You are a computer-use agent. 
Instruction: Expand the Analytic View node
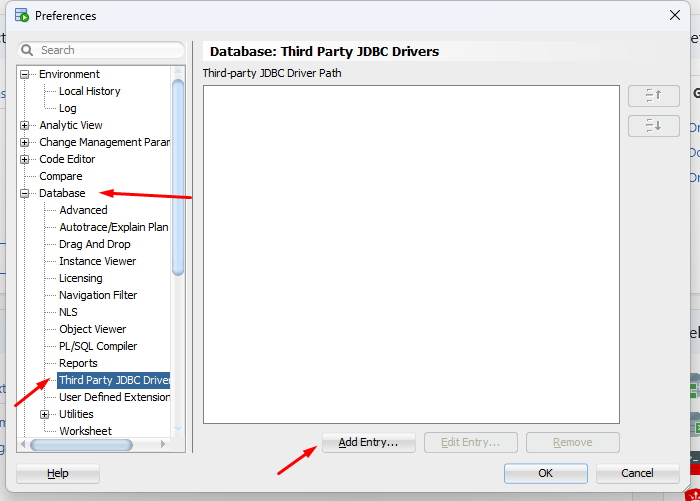(25, 125)
